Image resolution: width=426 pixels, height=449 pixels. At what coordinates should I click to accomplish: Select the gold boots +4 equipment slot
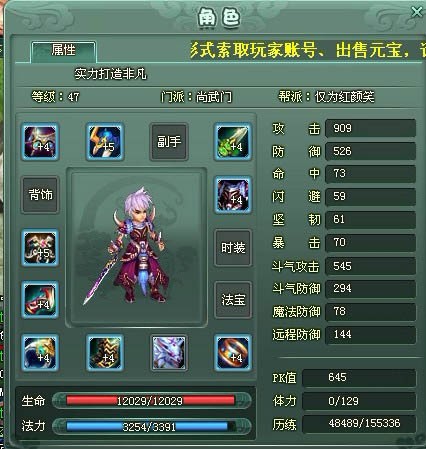(105, 353)
